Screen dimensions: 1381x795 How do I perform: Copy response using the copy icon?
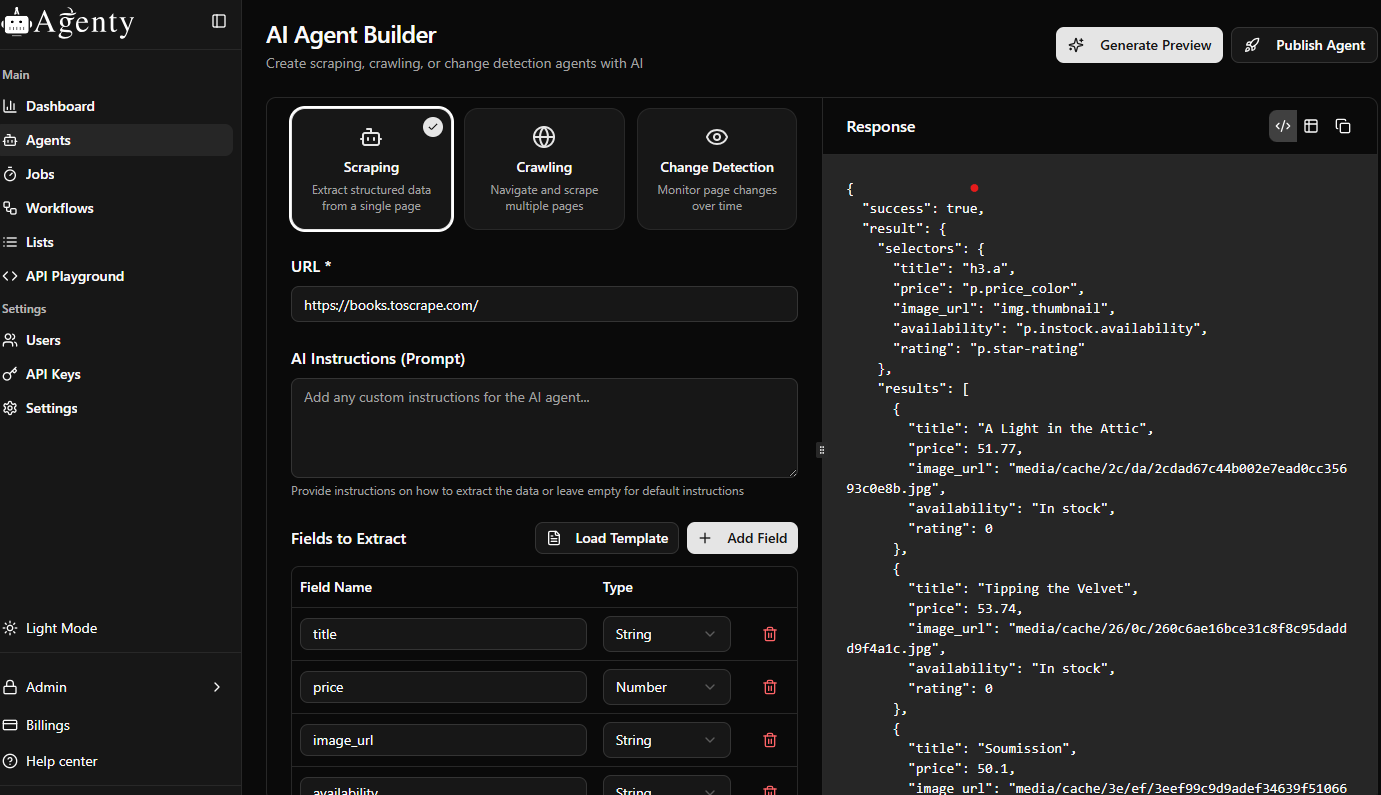click(x=1343, y=126)
